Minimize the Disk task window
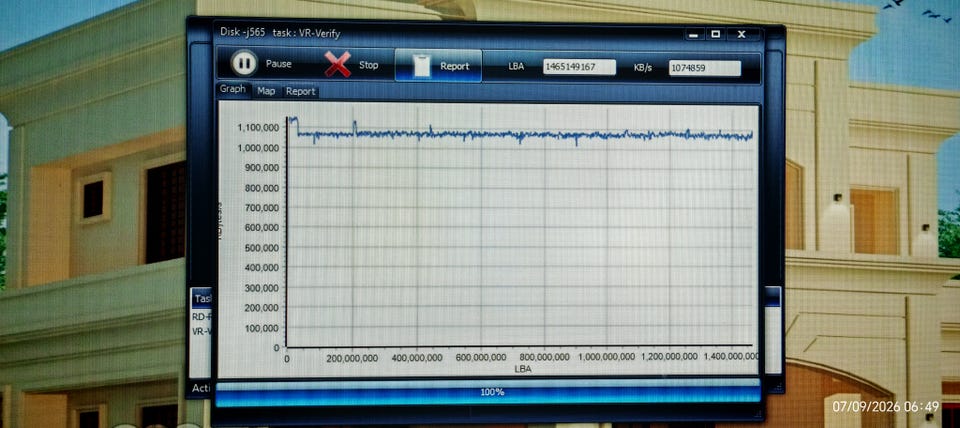The image size is (960, 428). point(693,34)
